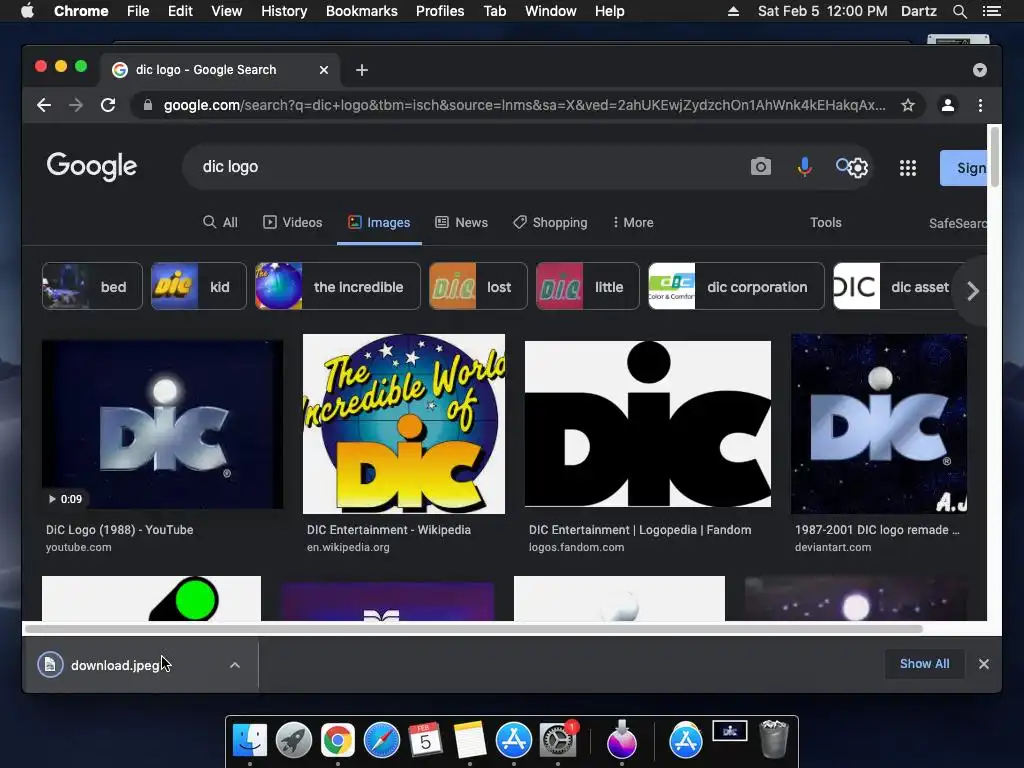The height and width of the screenshot is (768, 1024).
Task: Open the Chrome profile avatar icon
Action: [x=948, y=105]
